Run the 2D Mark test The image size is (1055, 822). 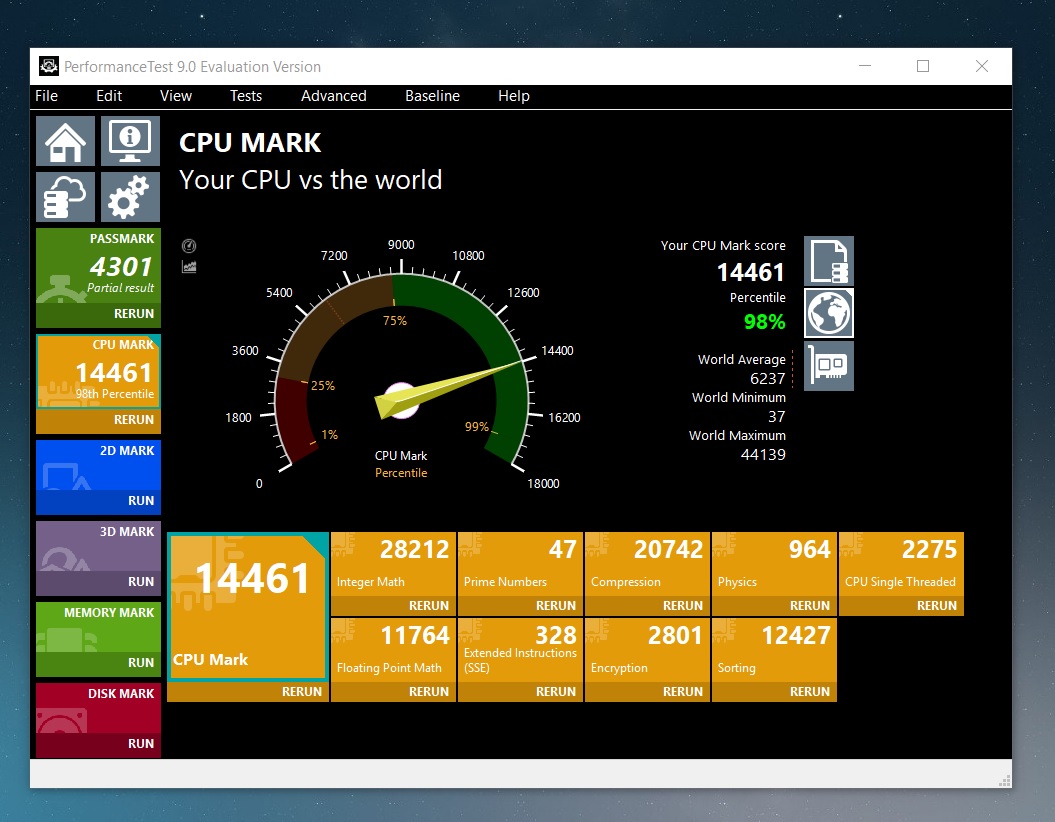pyautogui.click(x=98, y=500)
